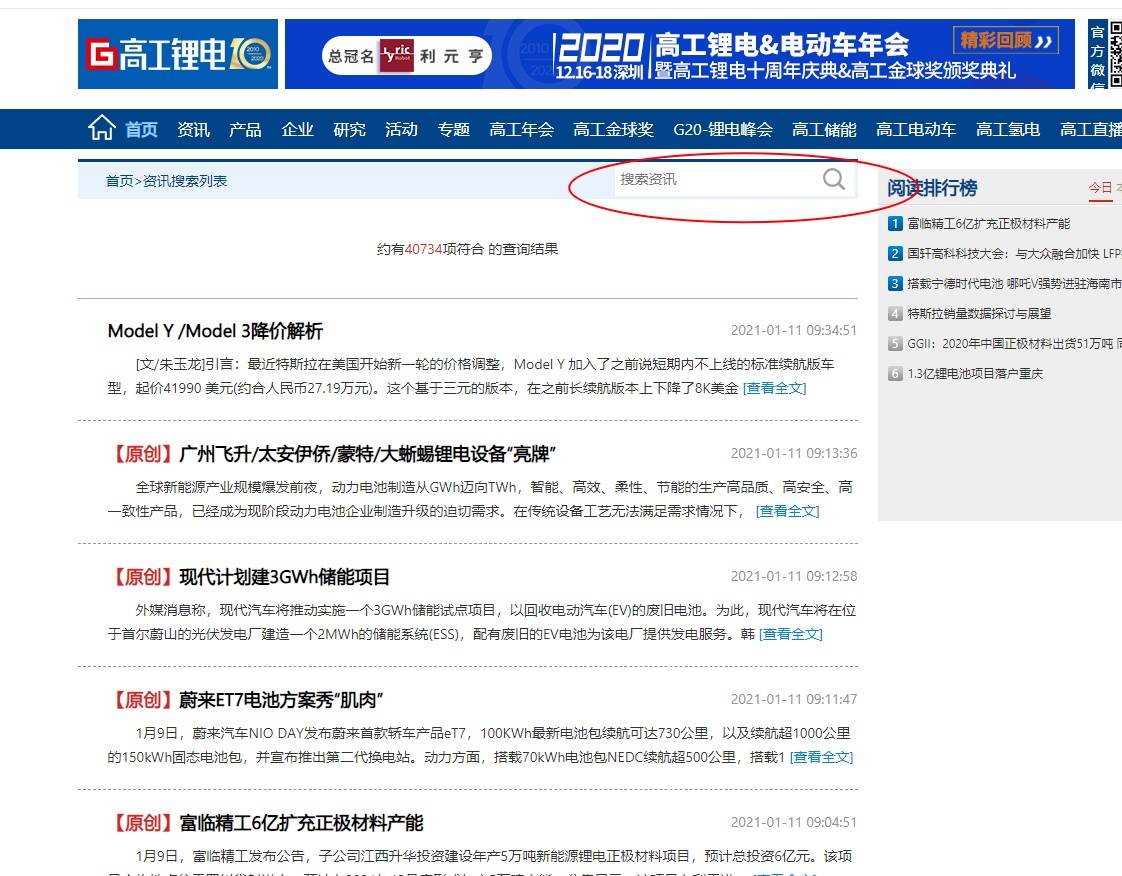Open the 产品 navigation menu item
The width and height of the screenshot is (1122, 876).
pos(245,130)
